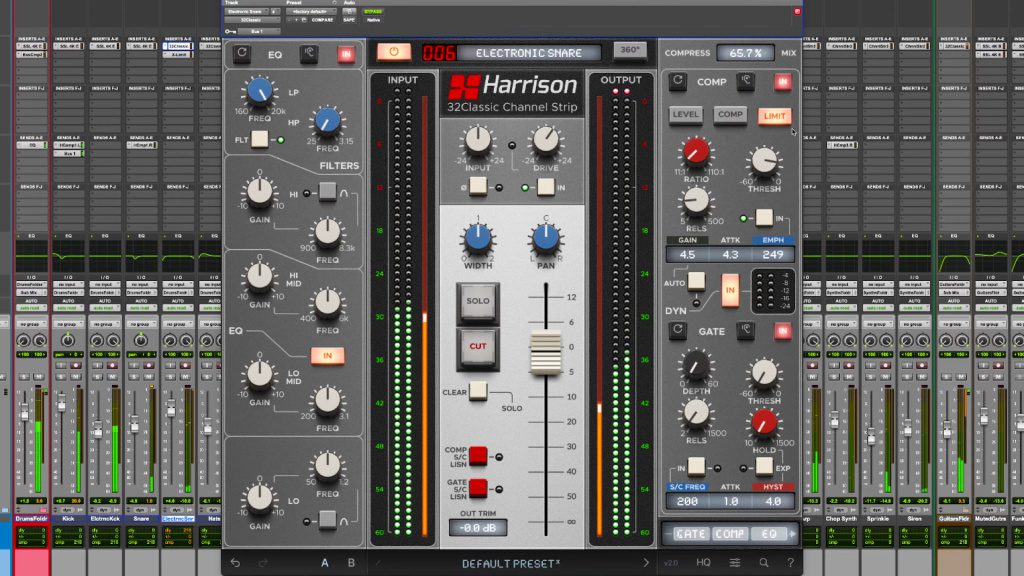
Task: Toggle the EQ section red IN button at top
Action: [346, 54]
